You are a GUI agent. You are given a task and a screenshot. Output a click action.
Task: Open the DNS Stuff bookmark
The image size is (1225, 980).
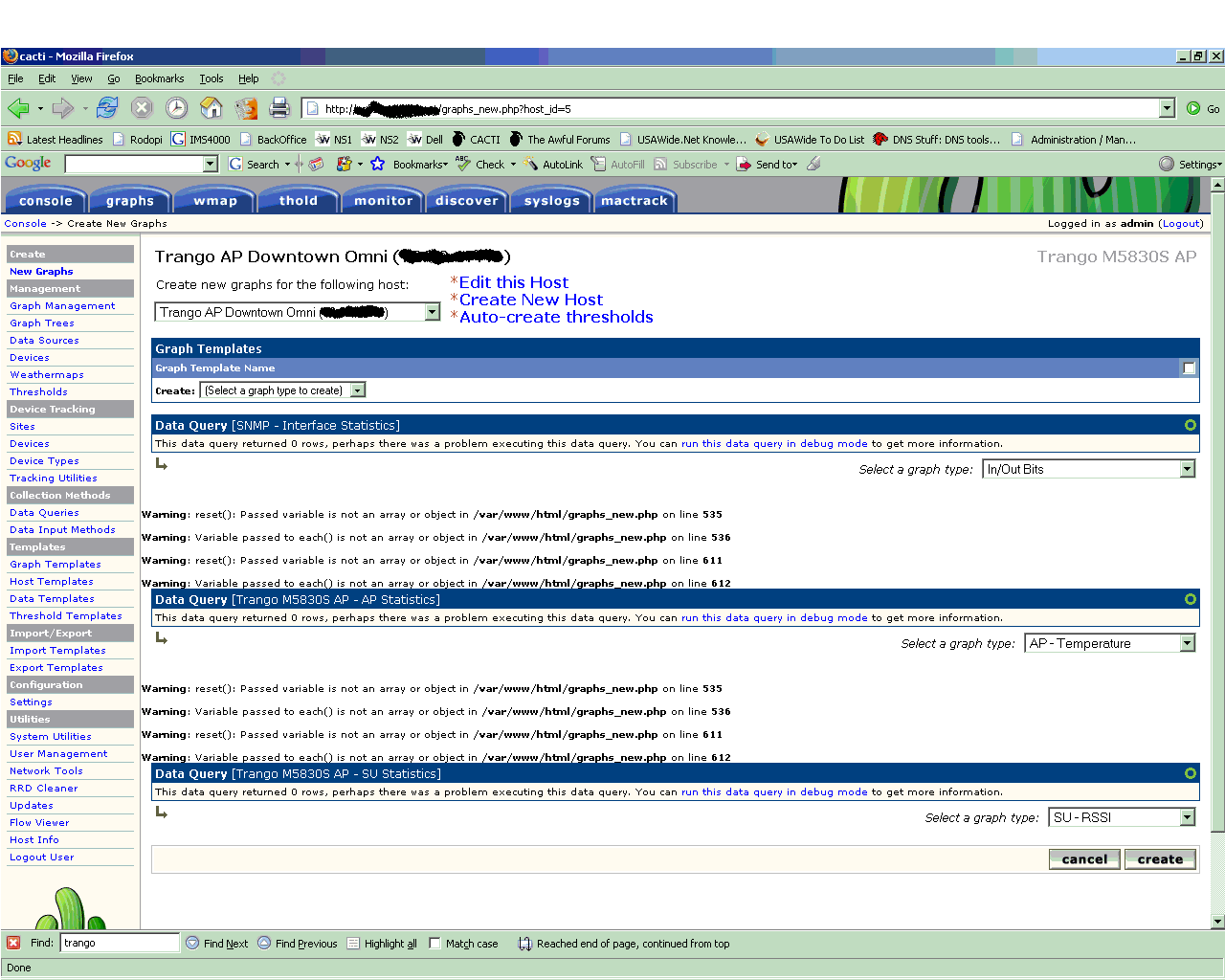[x=937, y=139]
